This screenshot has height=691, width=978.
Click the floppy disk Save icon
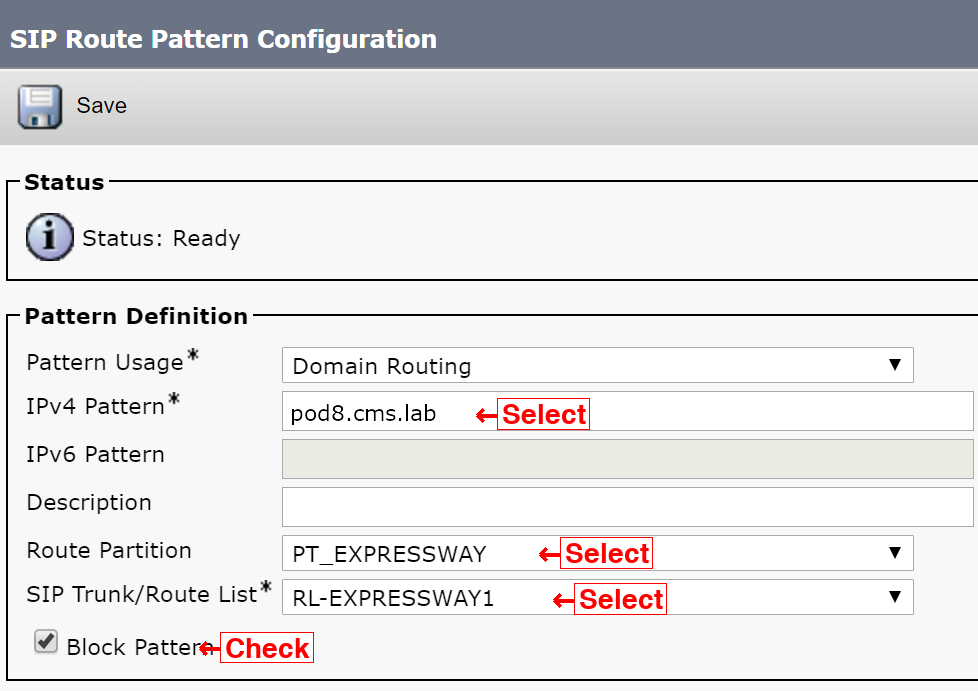pyautogui.click(x=40, y=107)
